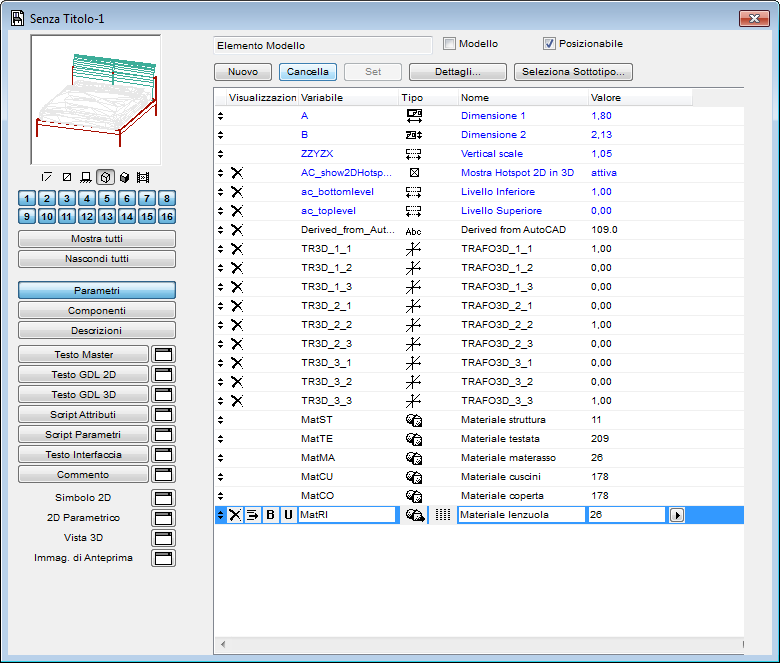Click the reorder arrows on row A

point(221,116)
